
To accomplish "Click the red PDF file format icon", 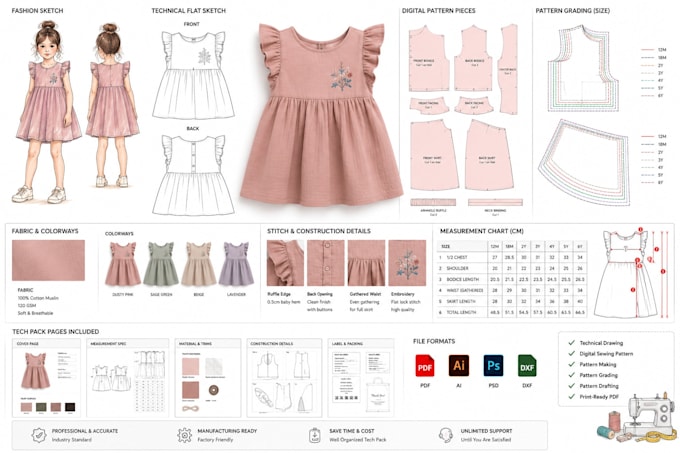I will coord(425,365).
